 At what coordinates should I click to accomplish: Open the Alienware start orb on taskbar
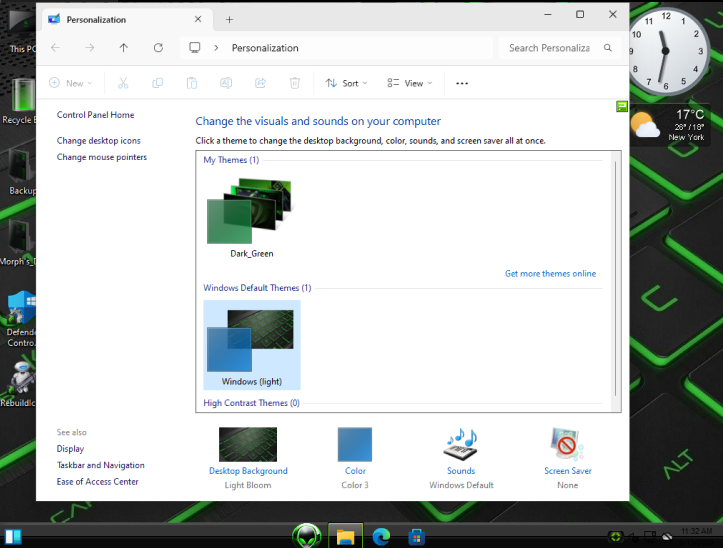pos(306,537)
